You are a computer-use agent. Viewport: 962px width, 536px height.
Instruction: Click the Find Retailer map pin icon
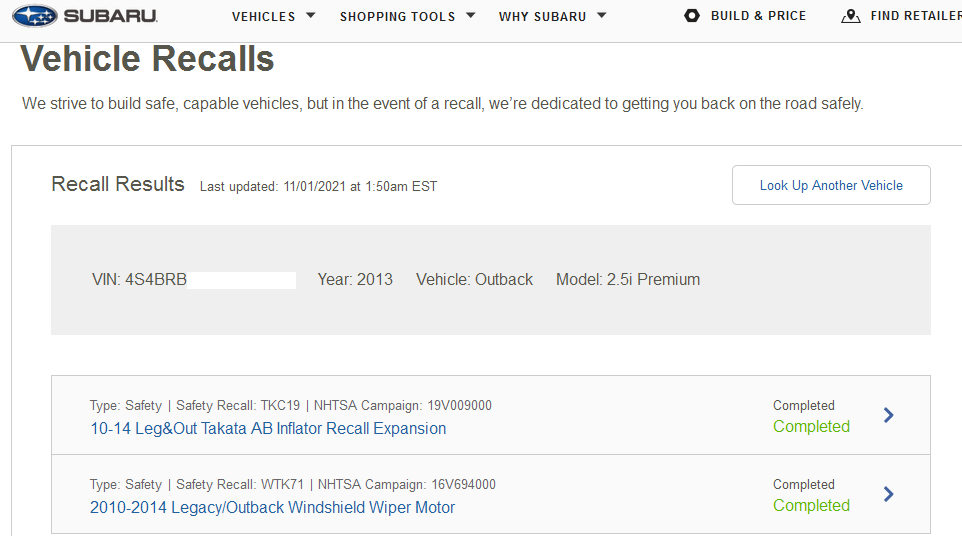[851, 16]
